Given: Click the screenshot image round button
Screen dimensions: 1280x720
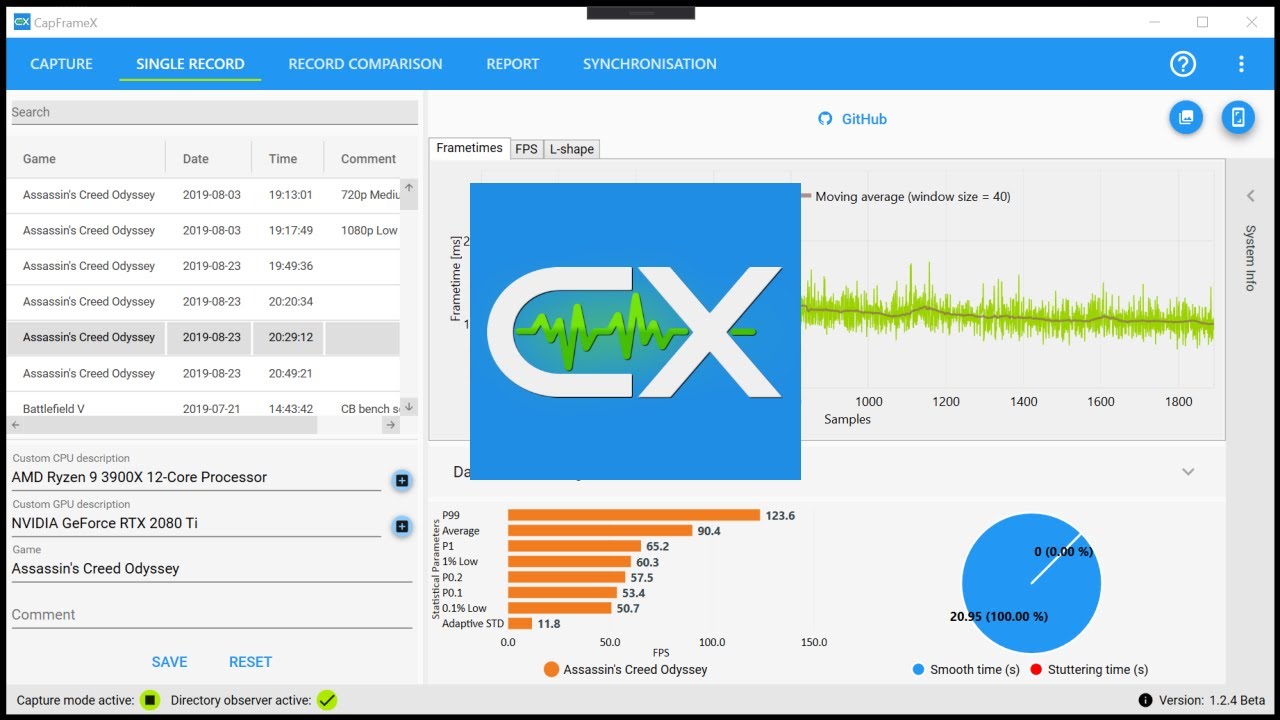Looking at the screenshot, I should pos(1186,117).
